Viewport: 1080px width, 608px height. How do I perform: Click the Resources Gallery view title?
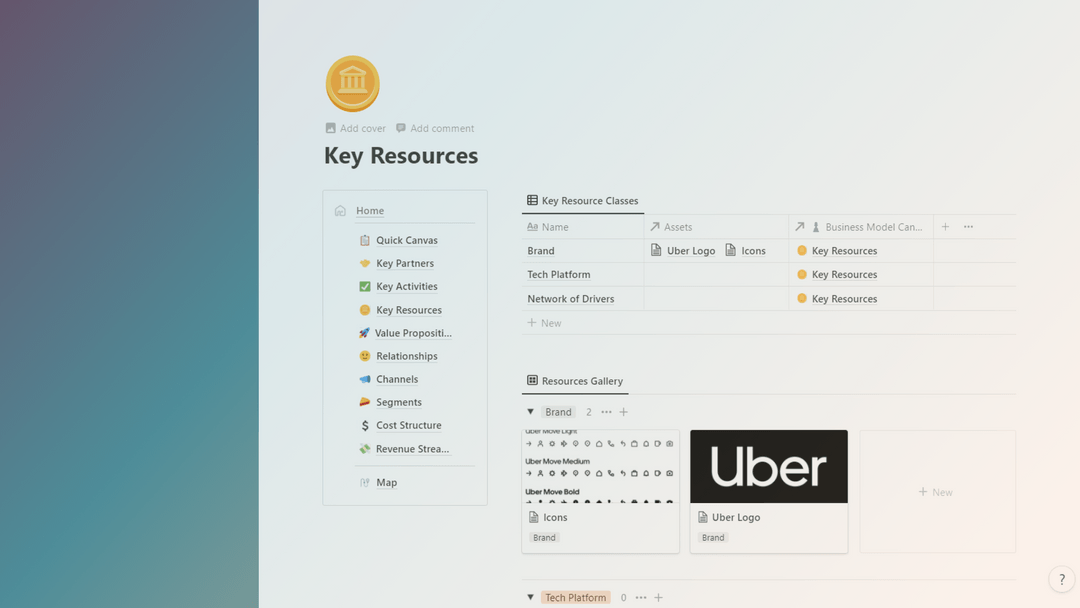[583, 381]
